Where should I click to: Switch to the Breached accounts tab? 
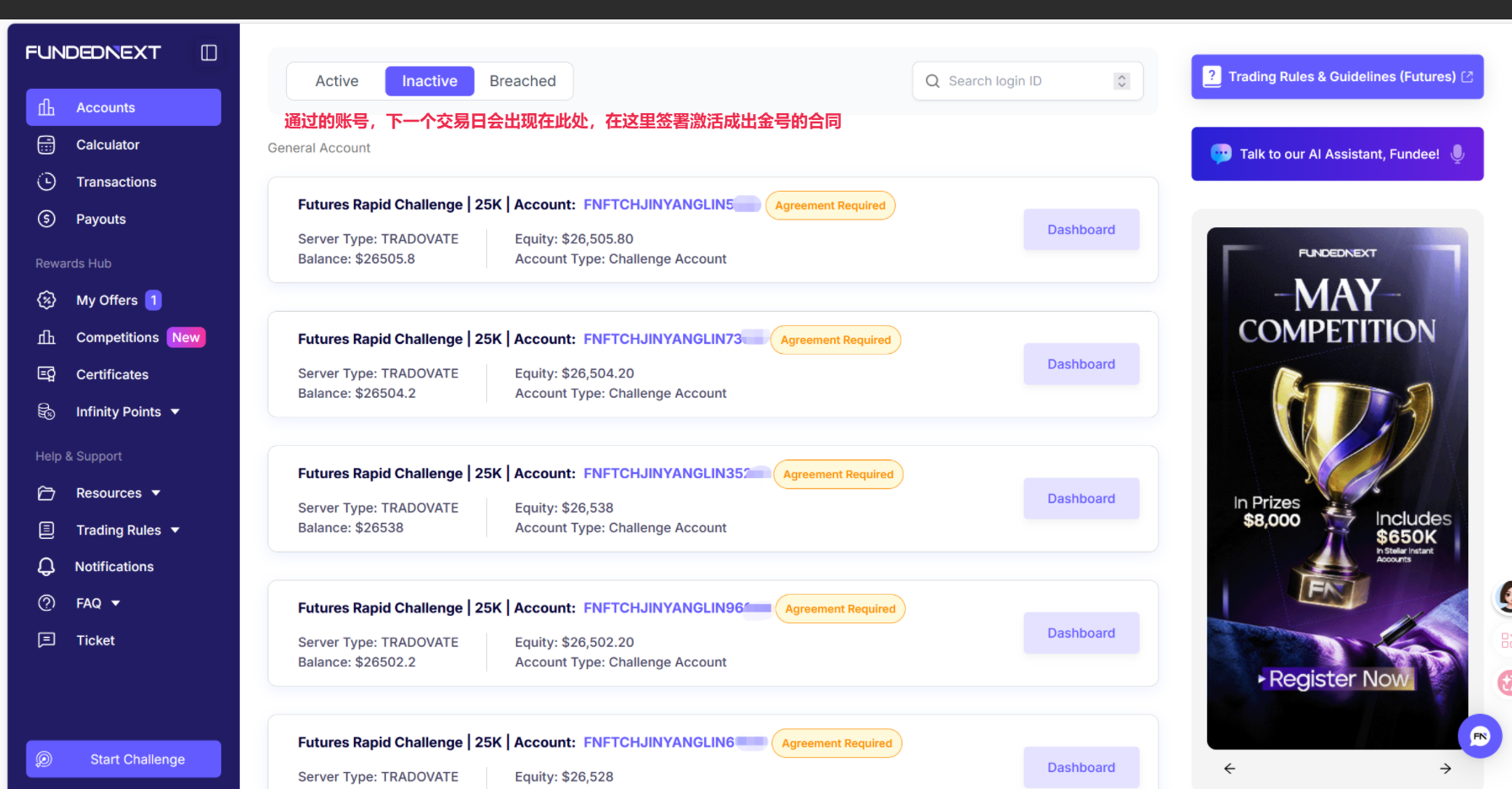coord(523,81)
